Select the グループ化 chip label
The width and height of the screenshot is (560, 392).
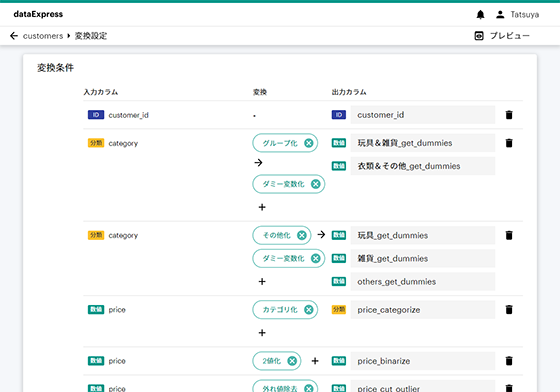click(280, 143)
